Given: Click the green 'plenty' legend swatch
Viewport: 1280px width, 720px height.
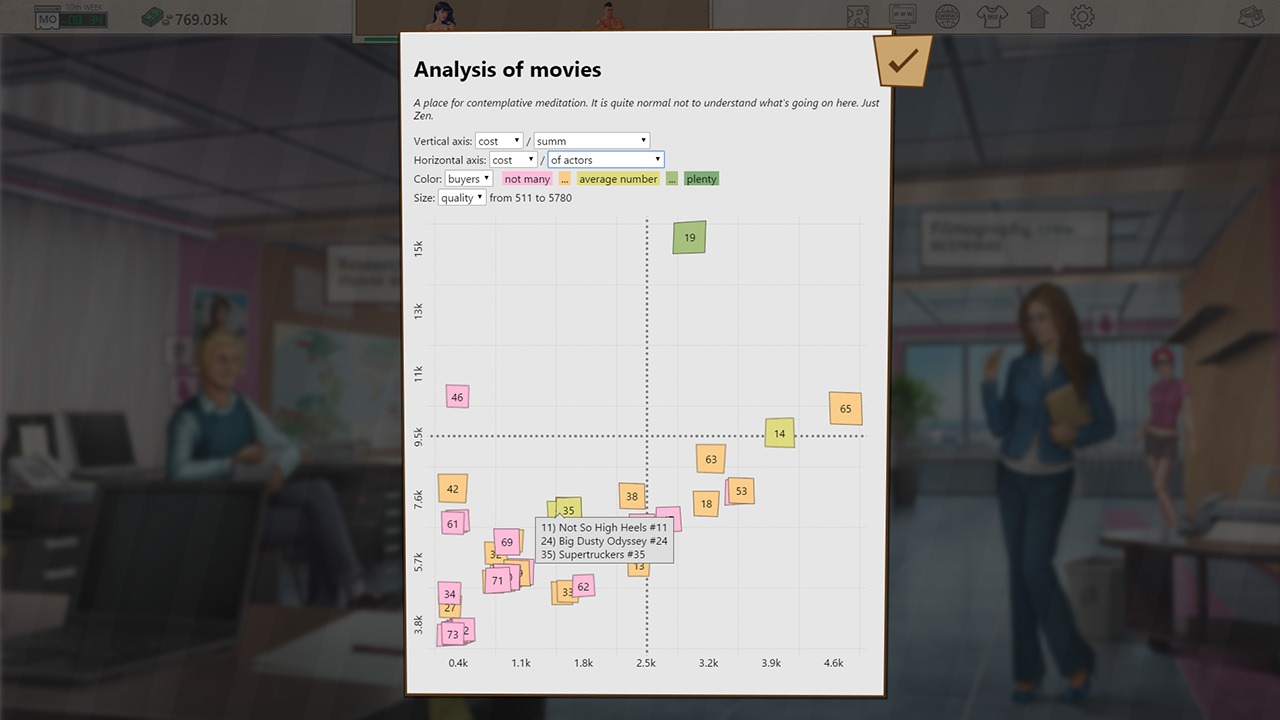Looking at the screenshot, I should point(701,179).
